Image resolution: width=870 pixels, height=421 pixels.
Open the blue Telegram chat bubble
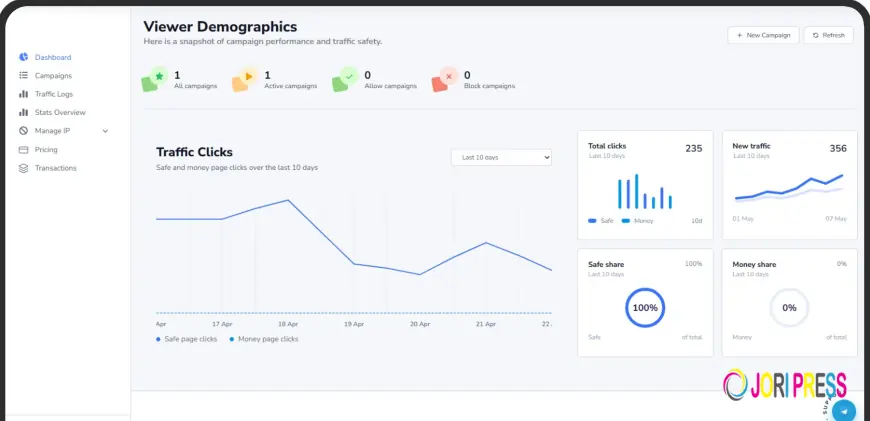[844, 411]
